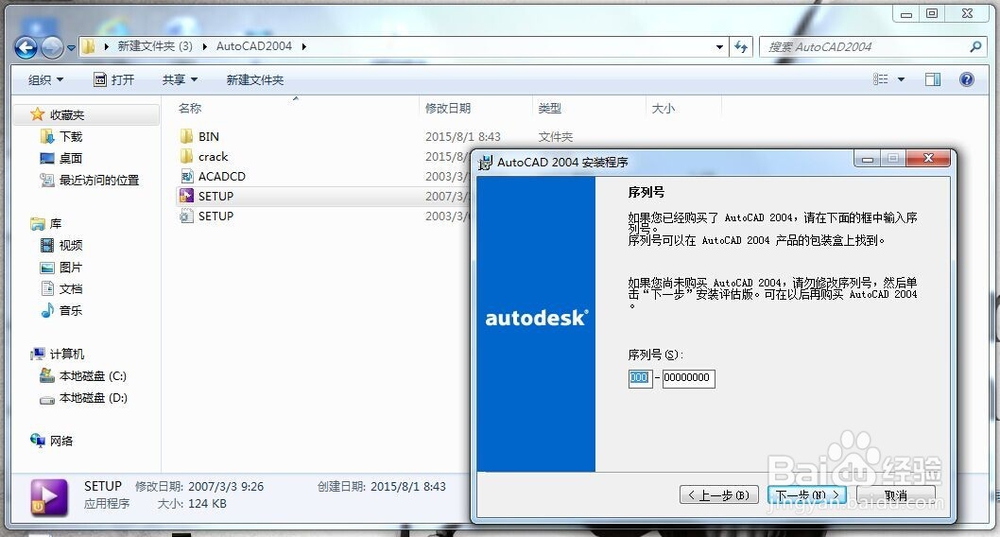Open Explorer help via question mark icon

(967, 79)
